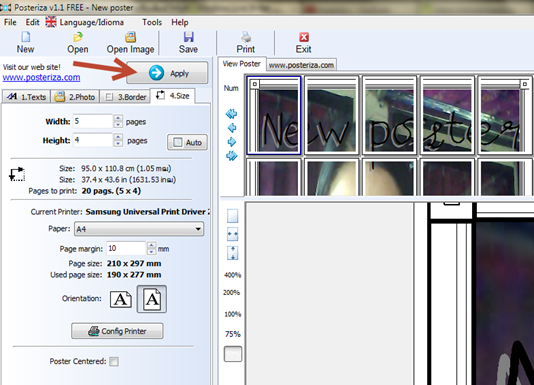
Task: Increase Width pages with up arrow
Action: click(x=118, y=118)
